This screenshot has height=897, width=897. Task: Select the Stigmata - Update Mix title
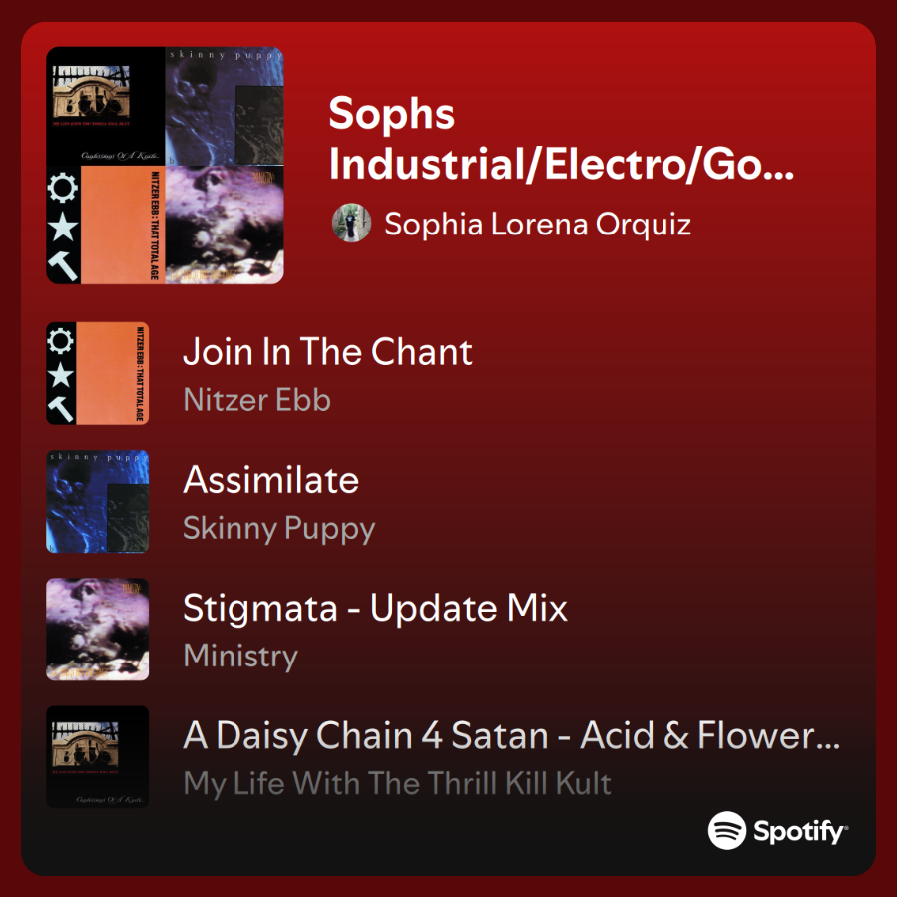pos(375,608)
